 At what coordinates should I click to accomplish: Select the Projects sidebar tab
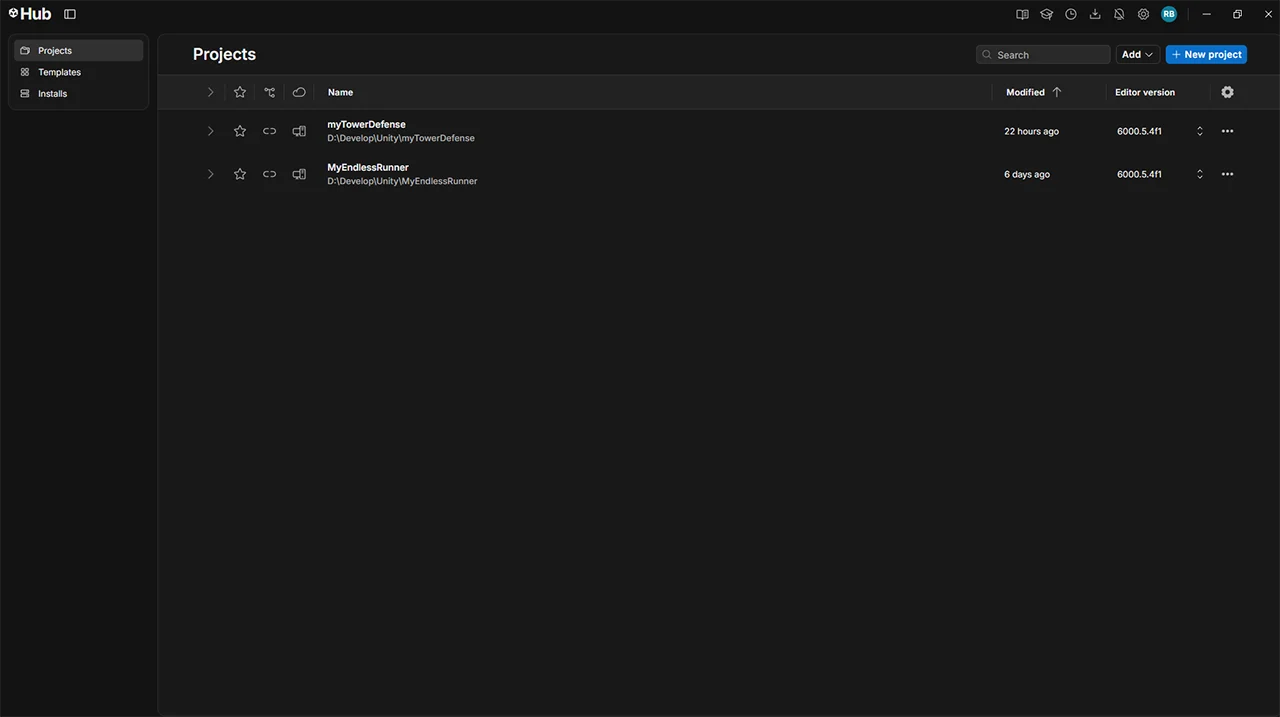[x=79, y=50]
